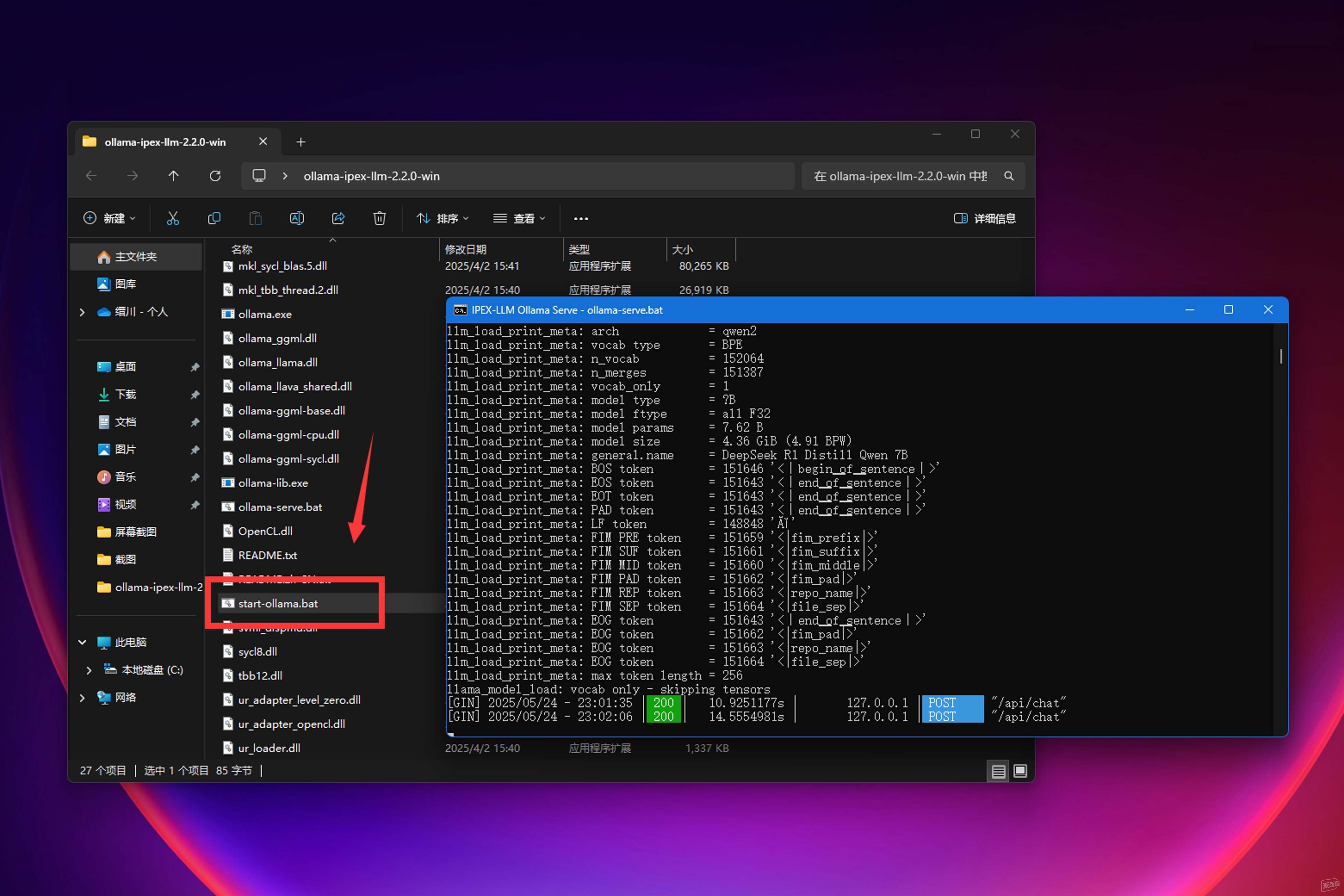This screenshot has height=896, width=1344.
Task: Select the file sycl8.dll
Action: point(257,652)
